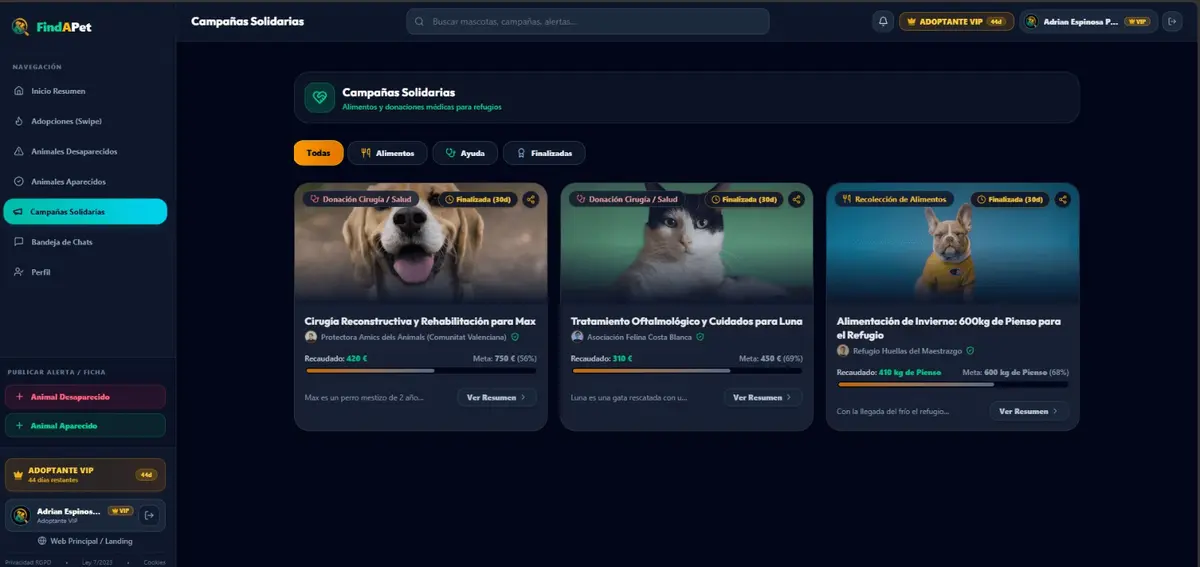The height and width of the screenshot is (567, 1200).
Task: Click the Luna campaign funding progress bar
Action: (x=687, y=371)
